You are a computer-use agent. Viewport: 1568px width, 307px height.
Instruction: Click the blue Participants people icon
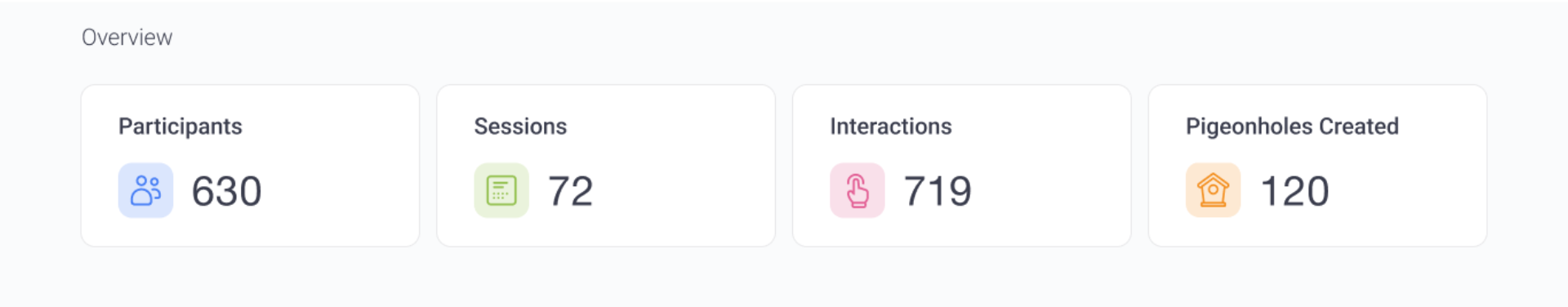pos(145,190)
